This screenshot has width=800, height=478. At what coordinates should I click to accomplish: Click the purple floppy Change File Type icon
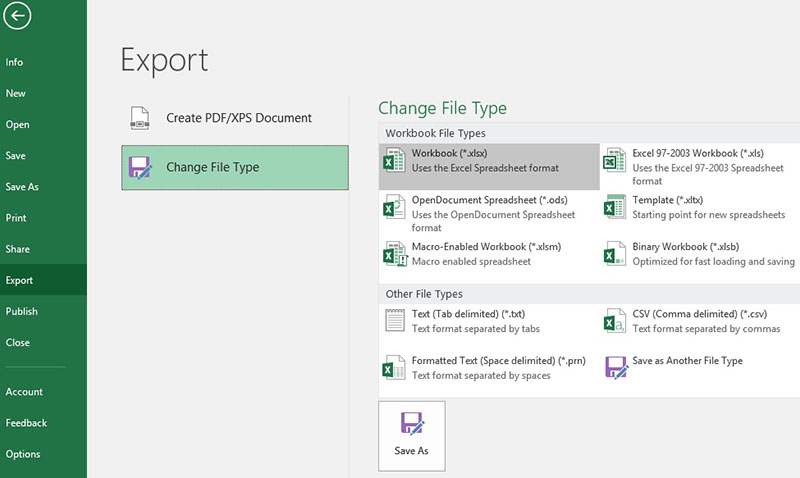point(140,167)
